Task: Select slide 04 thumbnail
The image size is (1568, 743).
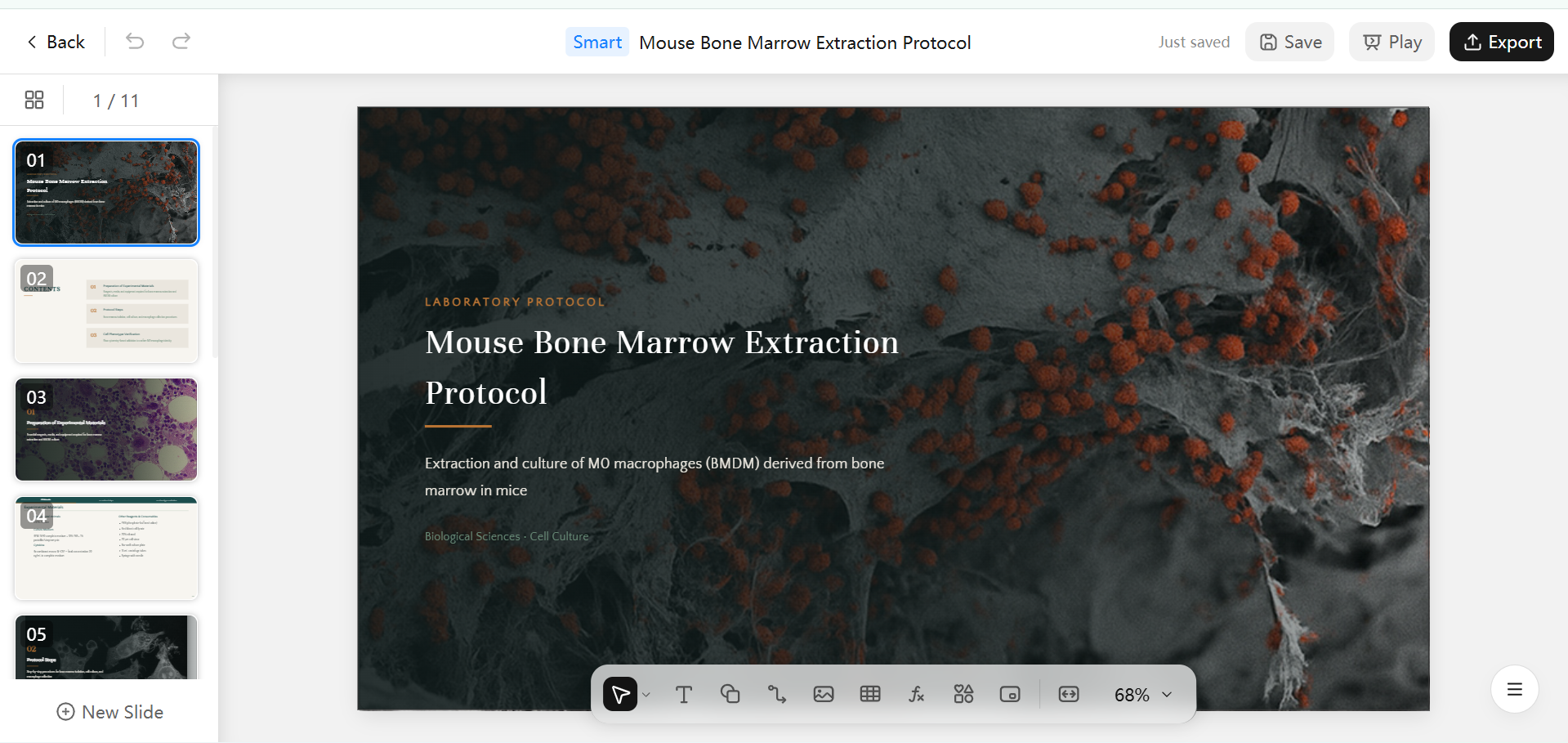Action: [106, 548]
